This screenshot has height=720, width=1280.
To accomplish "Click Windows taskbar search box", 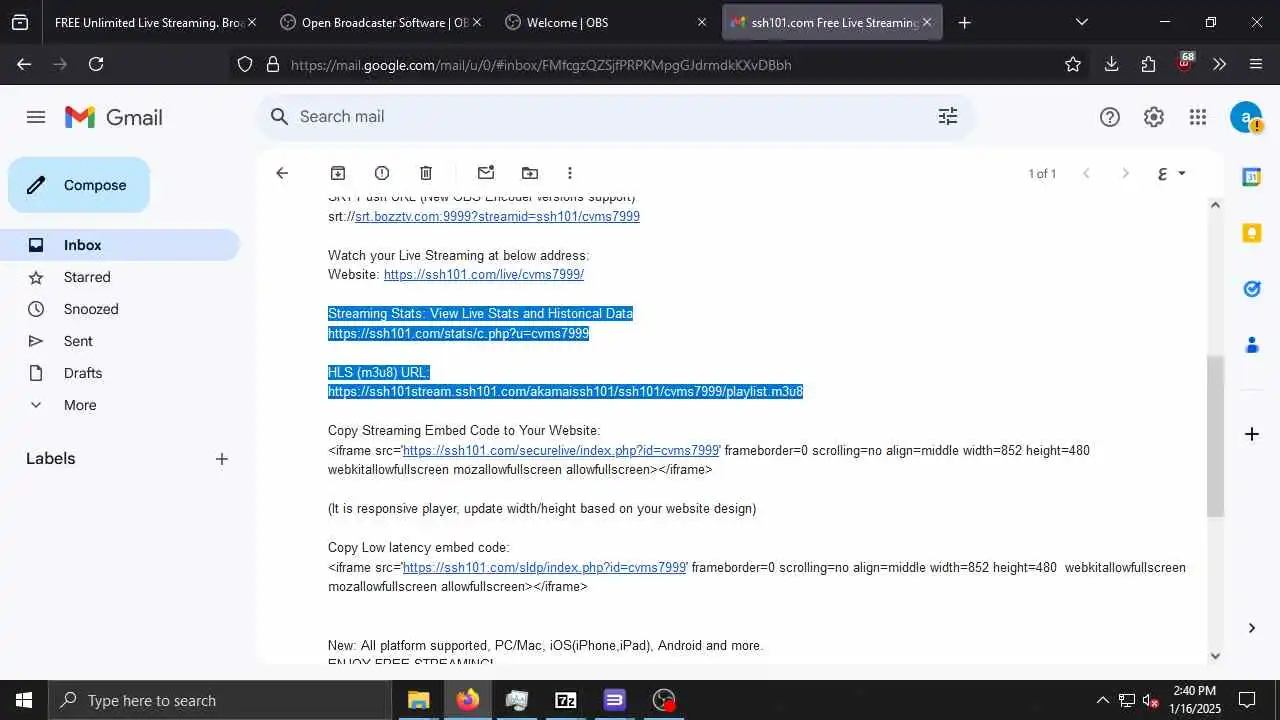I will 220,700.
